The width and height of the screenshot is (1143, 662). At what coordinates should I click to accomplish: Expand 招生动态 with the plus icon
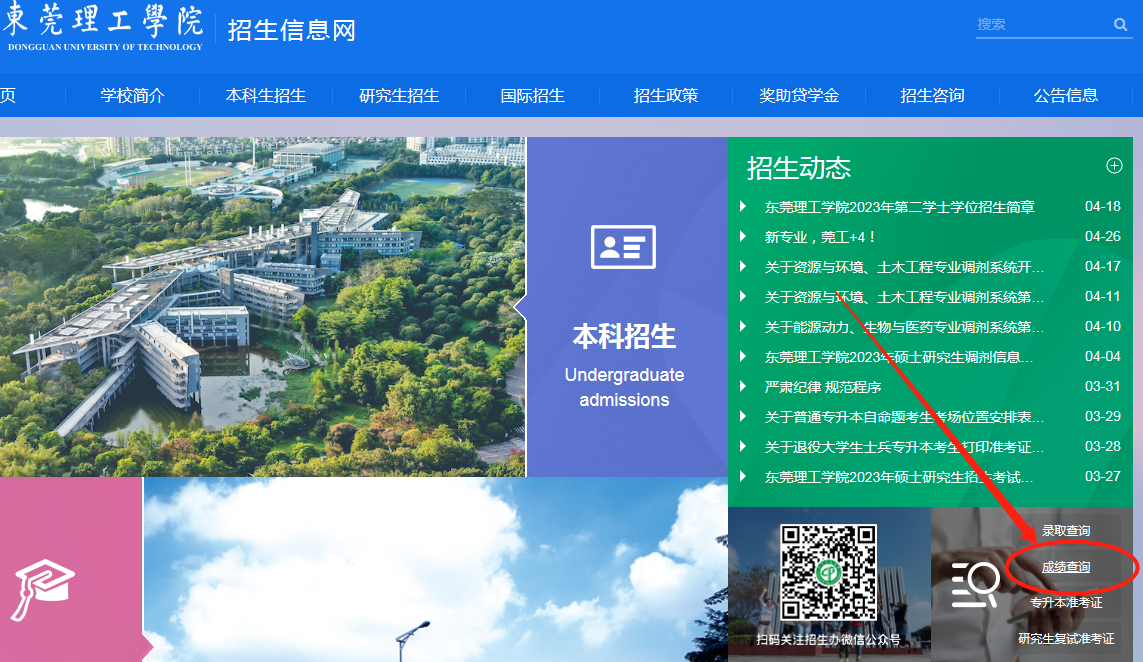pos(1115,166)
